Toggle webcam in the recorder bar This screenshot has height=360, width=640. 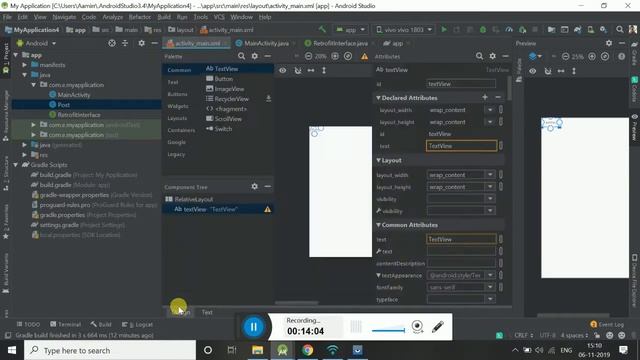(418, 327)
